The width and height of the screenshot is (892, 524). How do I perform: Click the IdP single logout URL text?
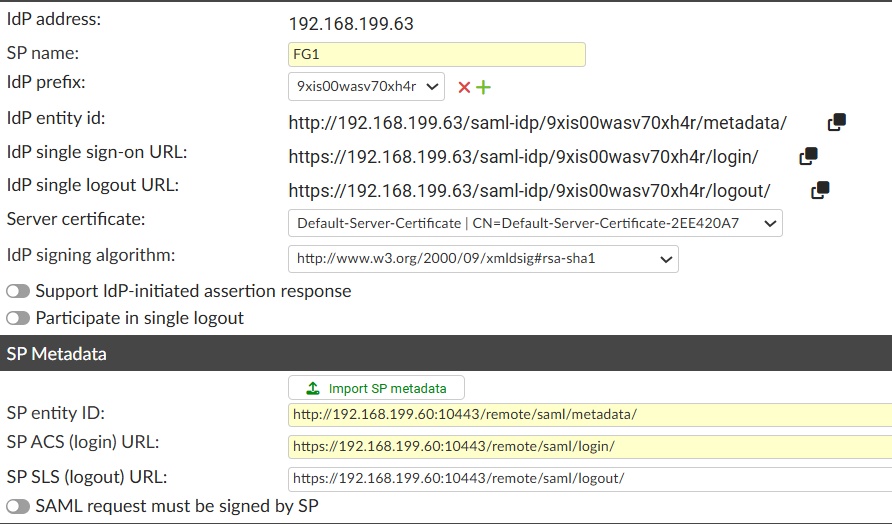coord(529,190)
